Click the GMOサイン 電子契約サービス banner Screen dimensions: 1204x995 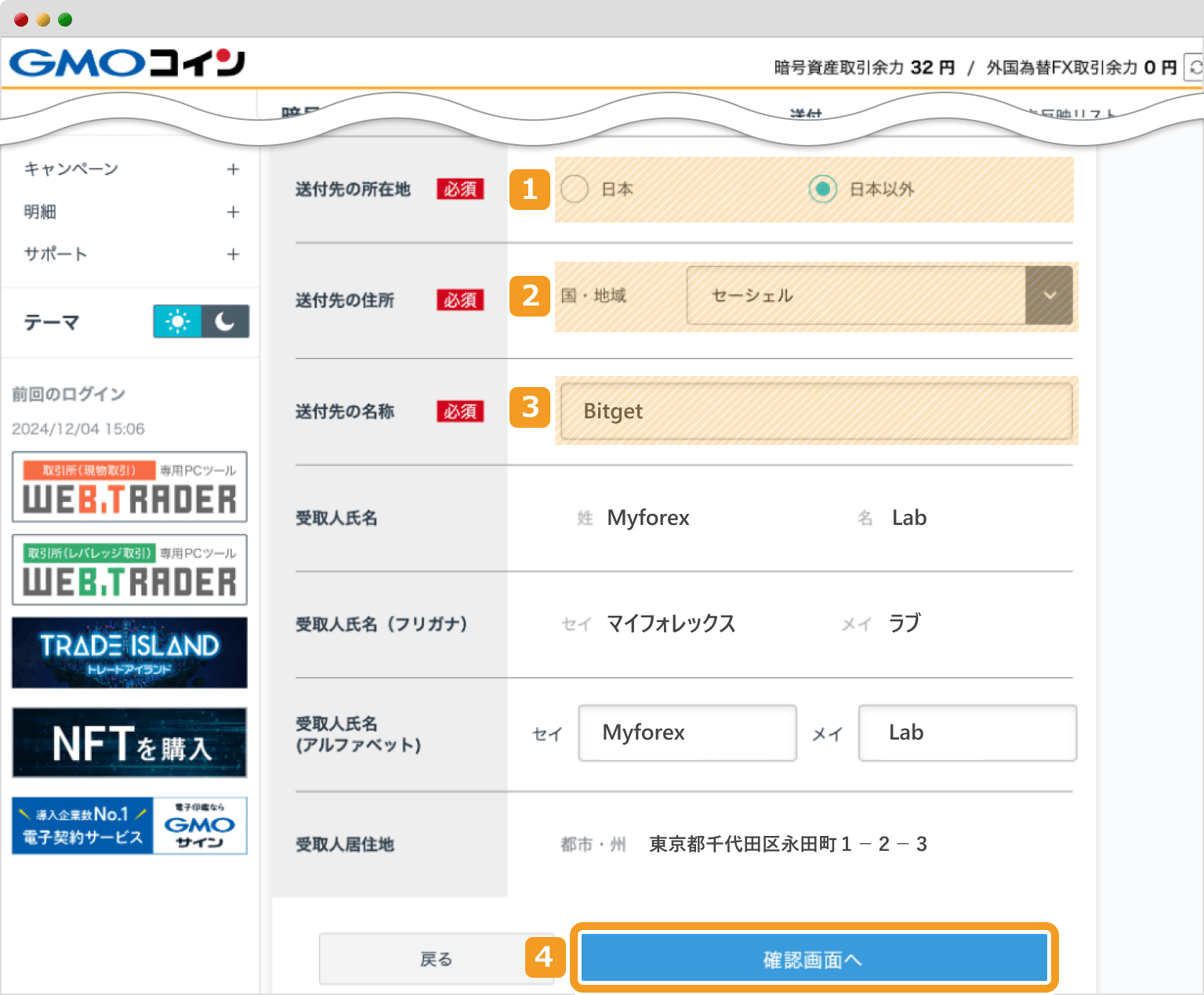[x=129, y=825]
